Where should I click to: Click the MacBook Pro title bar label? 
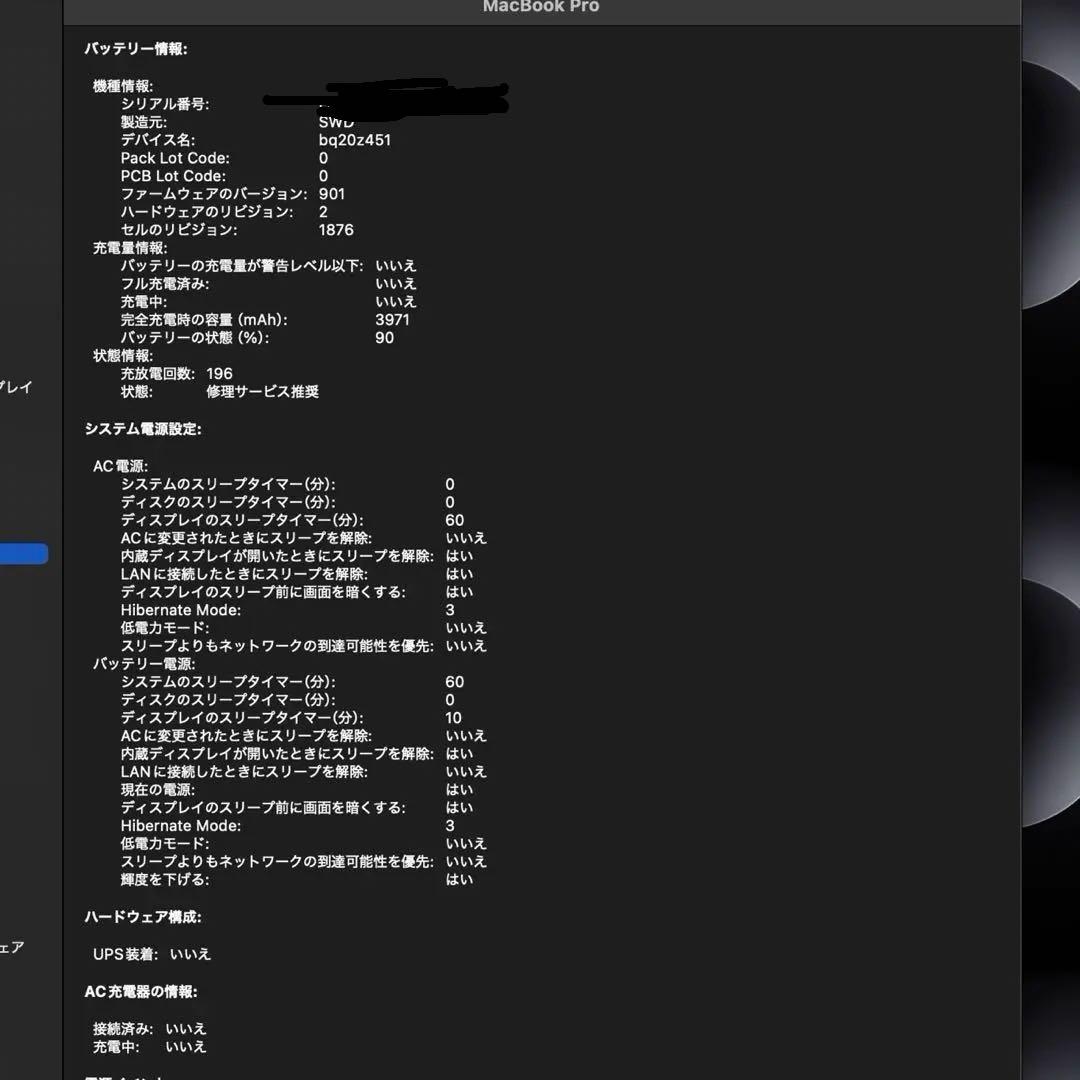point(540,7)
